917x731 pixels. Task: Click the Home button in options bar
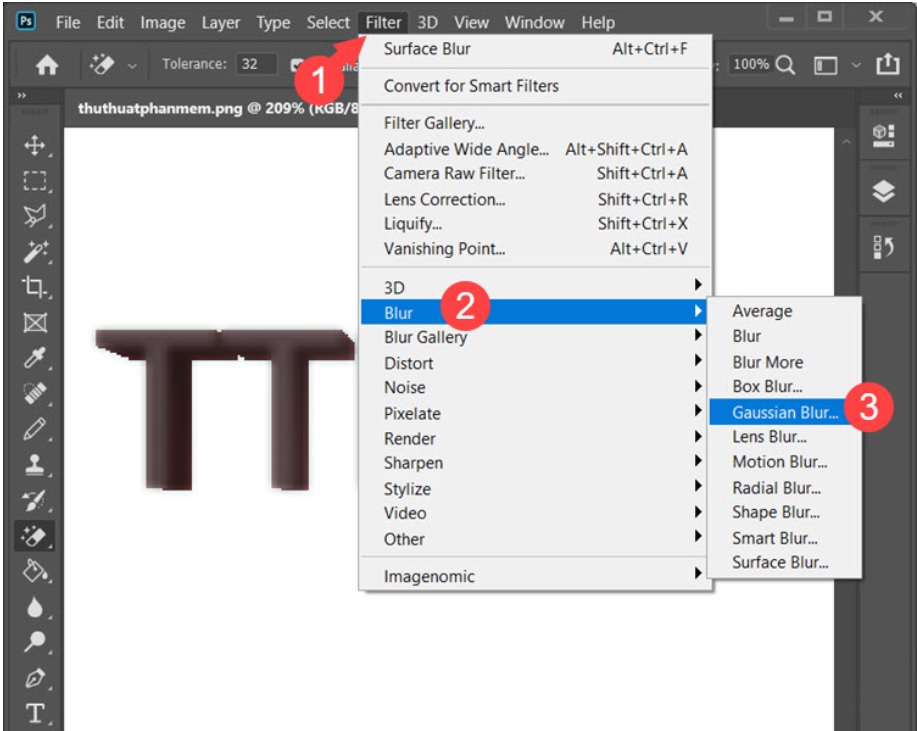pyautogui.click(x=47, y=65)
